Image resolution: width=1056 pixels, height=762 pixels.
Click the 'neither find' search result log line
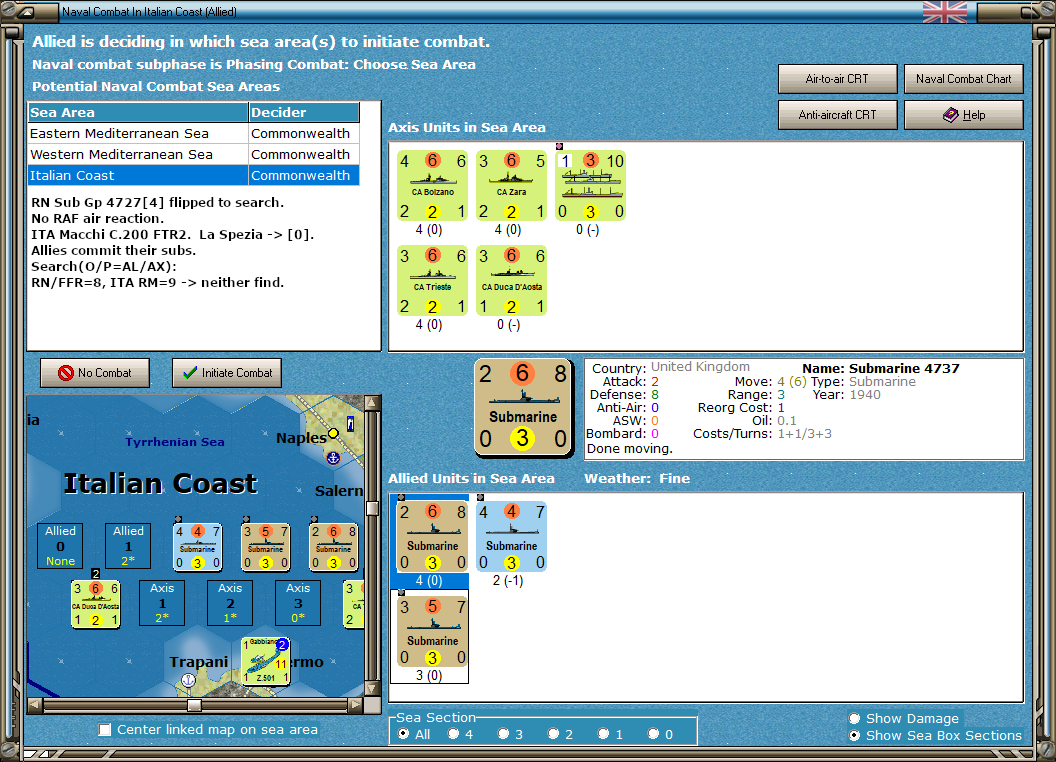pos(158,282)
